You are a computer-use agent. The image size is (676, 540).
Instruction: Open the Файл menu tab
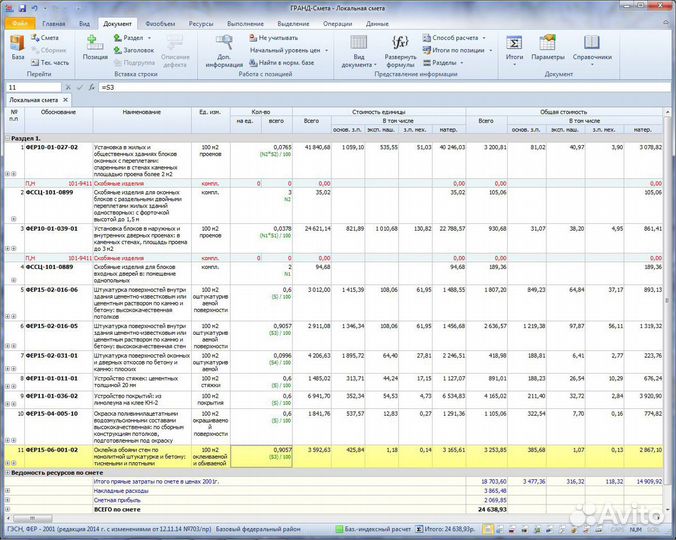tap(20, 22)
